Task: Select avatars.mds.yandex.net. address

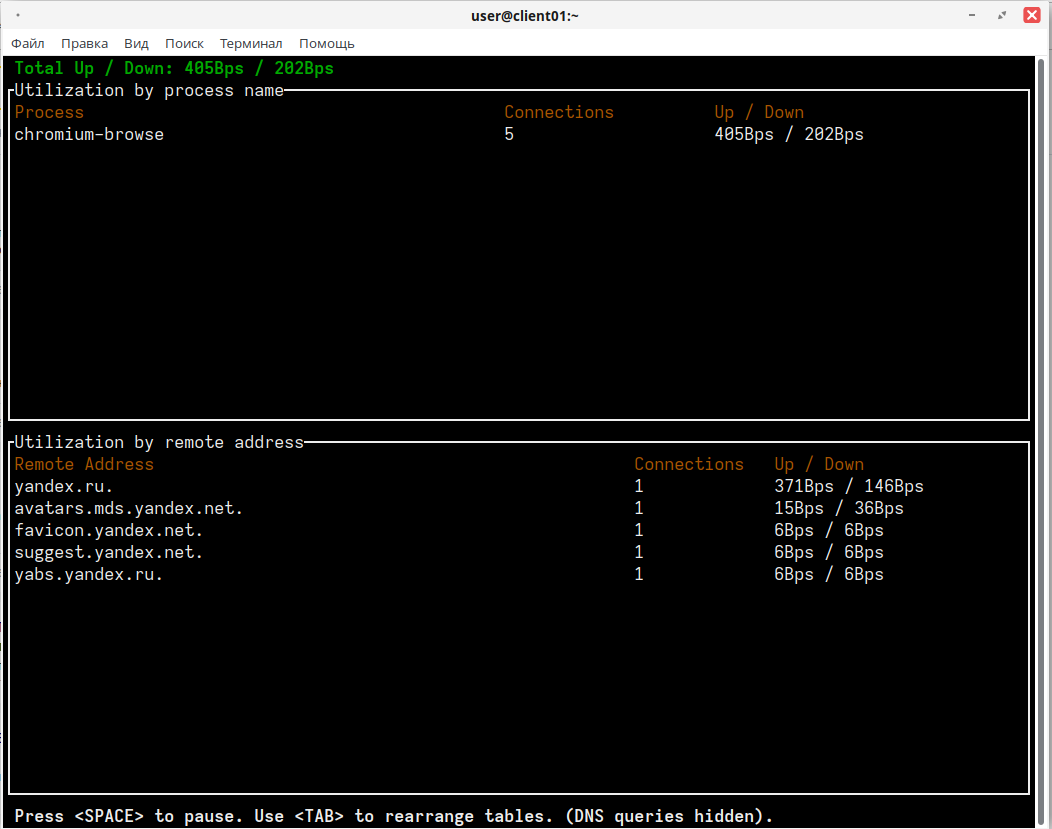Action: coord(129,508)
